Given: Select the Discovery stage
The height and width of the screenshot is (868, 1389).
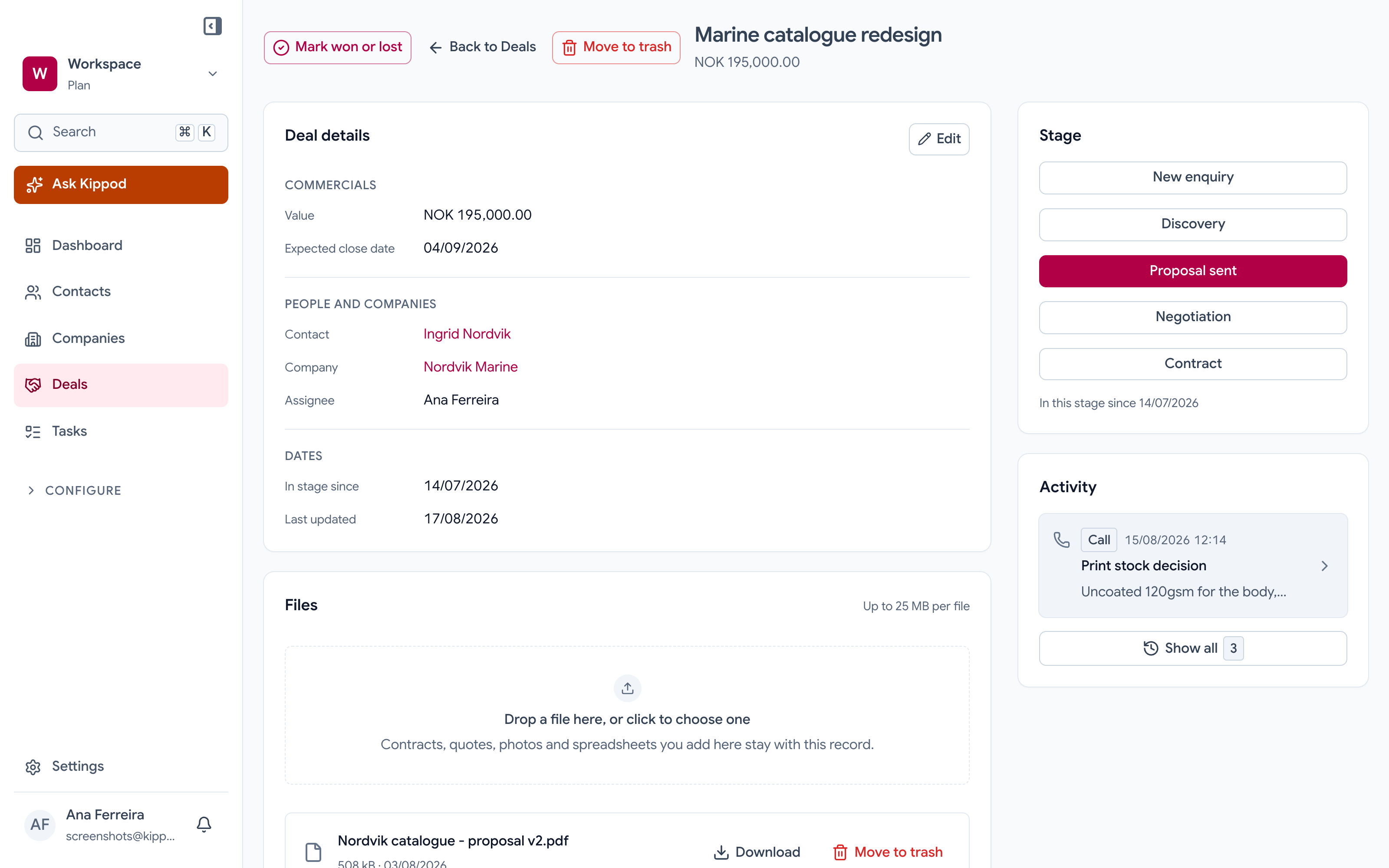Looking at the screenshot, I should pyautogui.click(x=1193, y=224).
